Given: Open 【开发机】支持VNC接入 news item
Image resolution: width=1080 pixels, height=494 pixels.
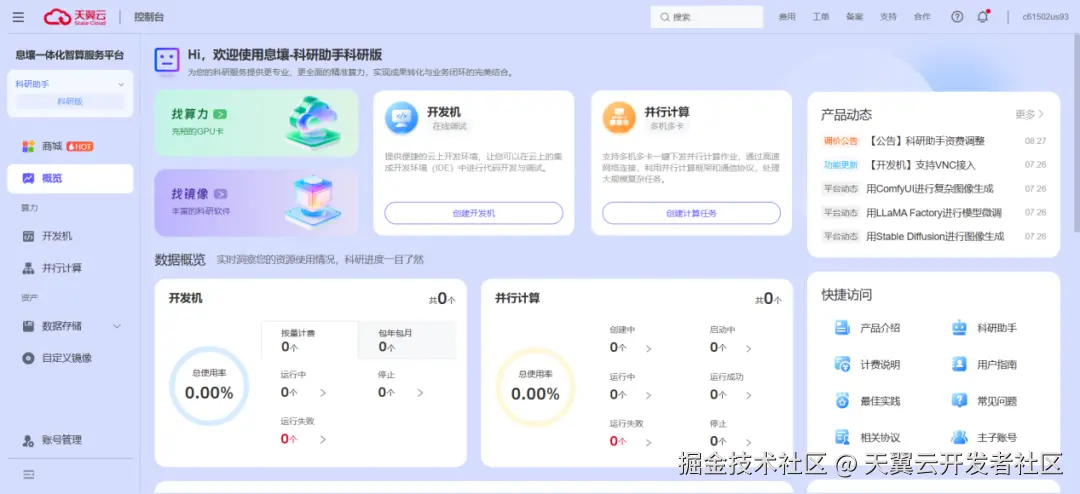Looking at the screenshot, I should (x=921, y=165).
